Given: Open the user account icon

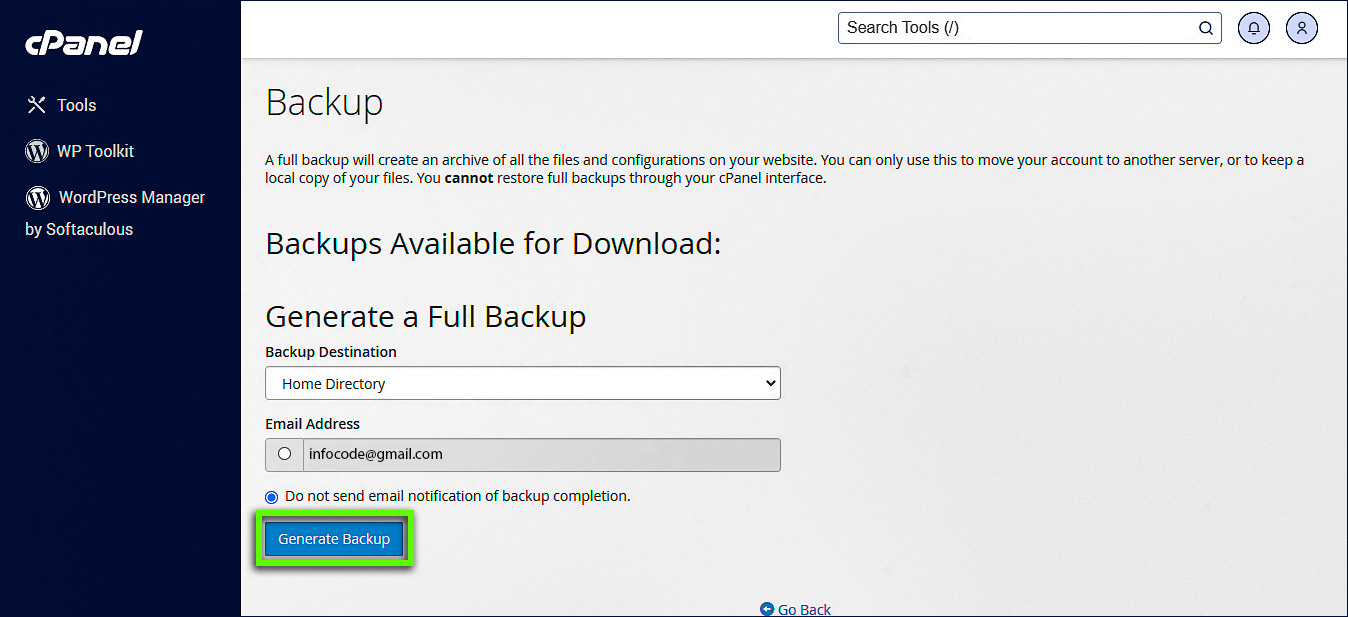Looking at the screenshot, I should click(x=1302, y=28).
